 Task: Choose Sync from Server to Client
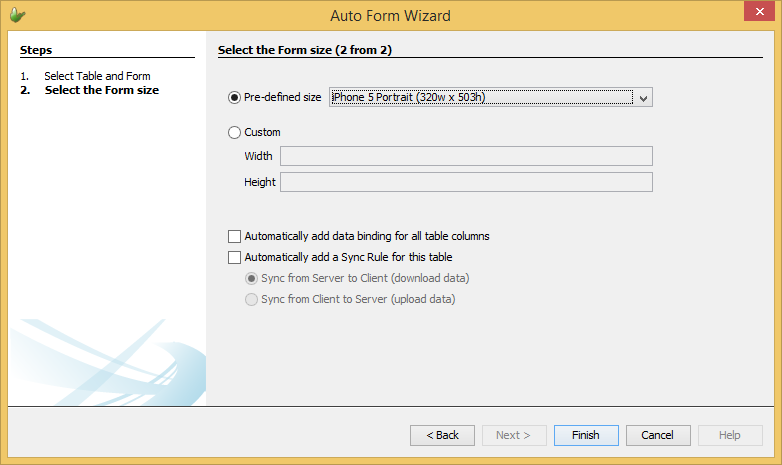click(252, 278)
